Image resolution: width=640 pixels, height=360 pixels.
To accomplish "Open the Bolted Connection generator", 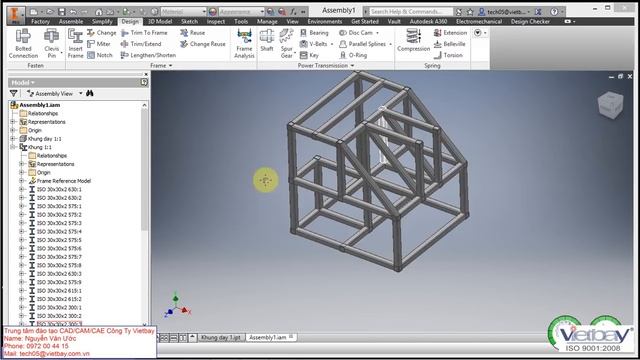I will 23,44.
